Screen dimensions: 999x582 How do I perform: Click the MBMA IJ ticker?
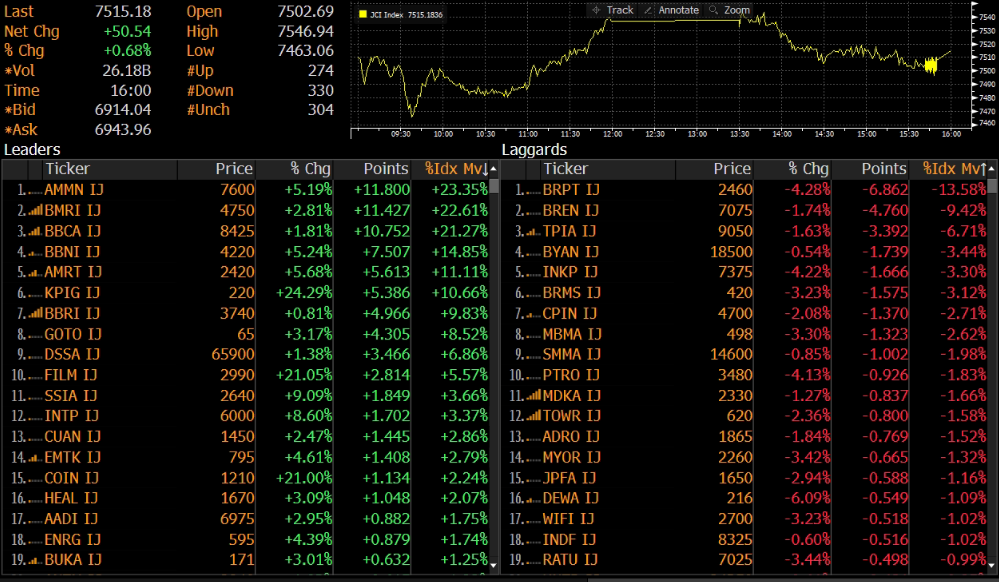571,334
